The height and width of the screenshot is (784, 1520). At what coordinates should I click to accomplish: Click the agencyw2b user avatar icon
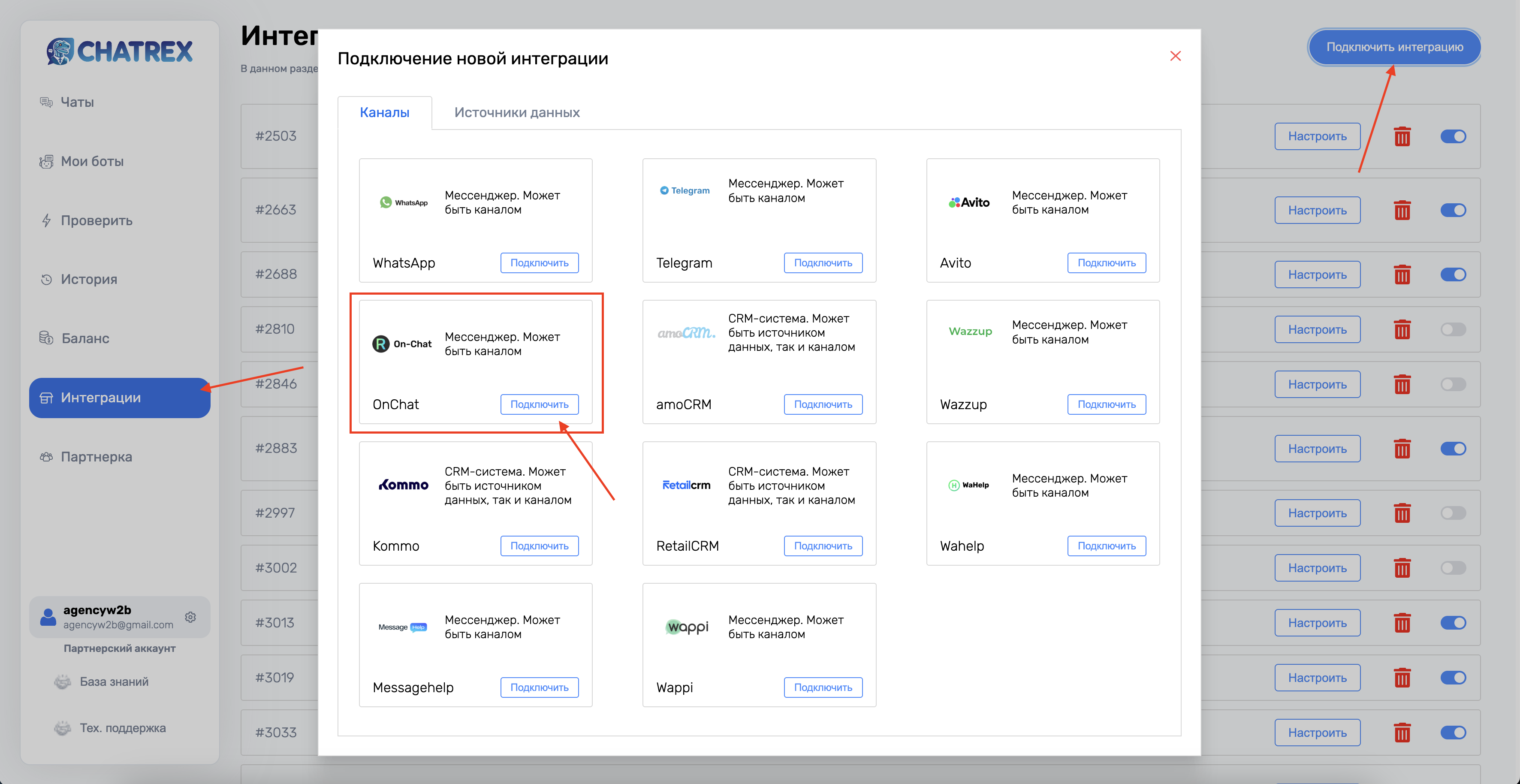tap(48, 617)
